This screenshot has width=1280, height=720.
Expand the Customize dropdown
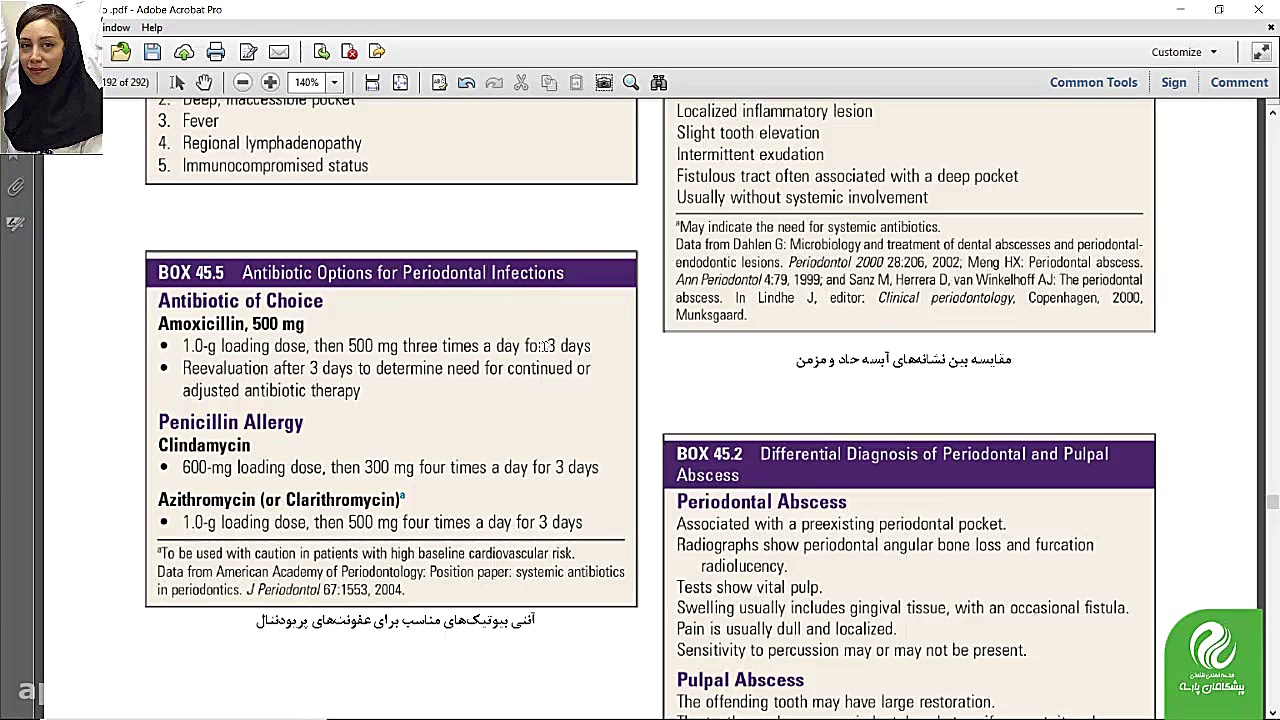pos(1184,52)
